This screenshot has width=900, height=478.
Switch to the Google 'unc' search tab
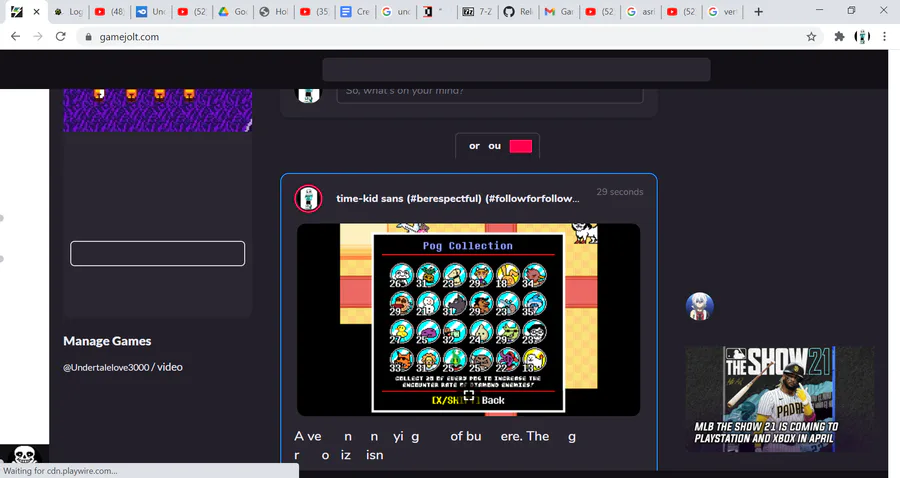pyautogui.click(x=396, y=11)
